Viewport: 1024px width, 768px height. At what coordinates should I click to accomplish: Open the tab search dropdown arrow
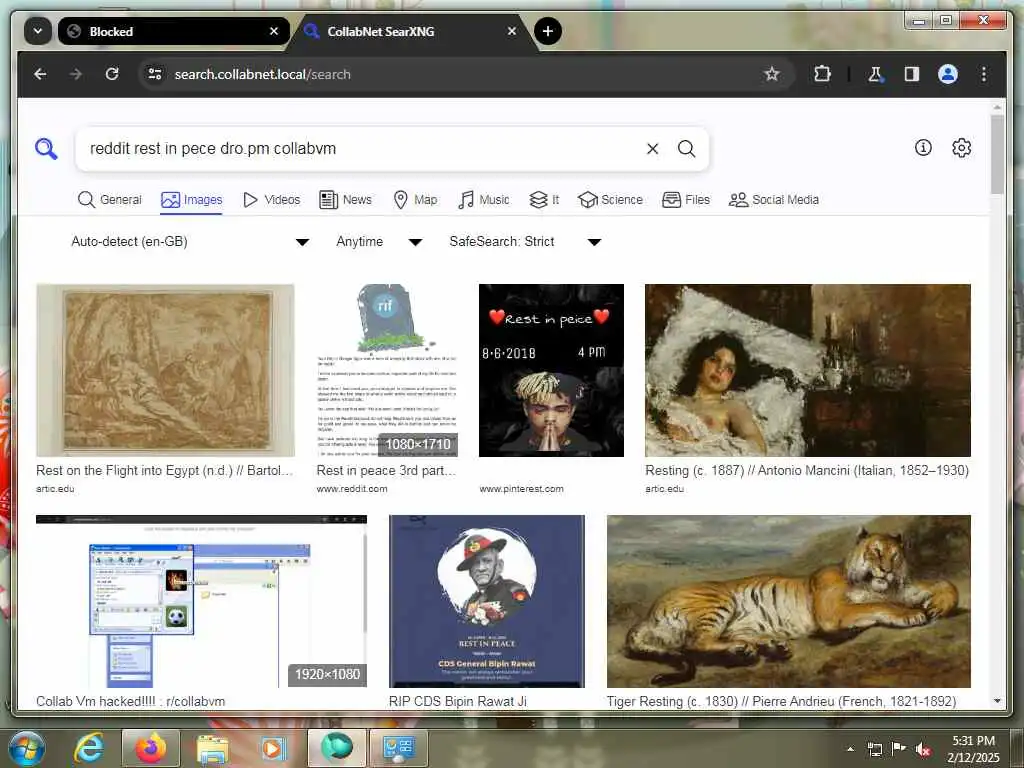[x=38, y=31]
